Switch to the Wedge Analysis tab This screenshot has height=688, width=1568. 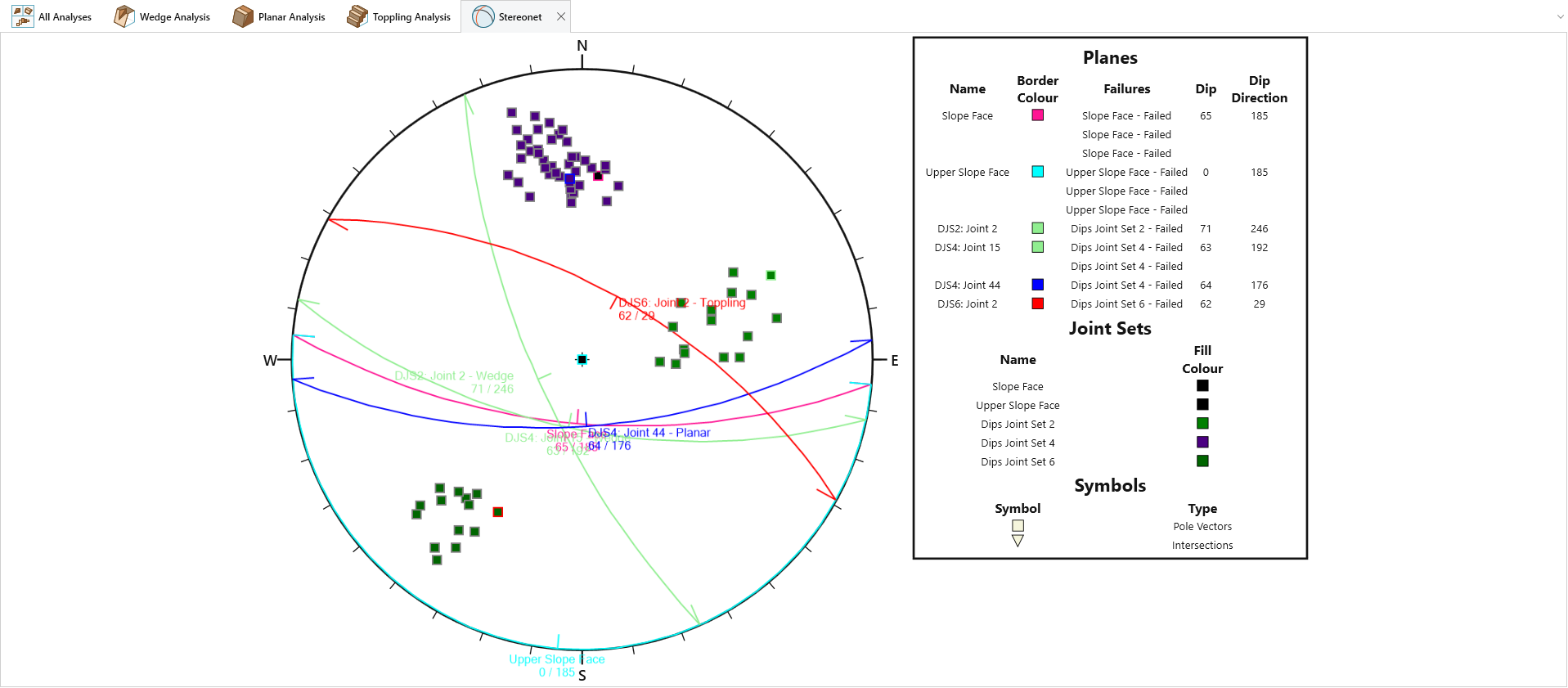pyautogui.click(x=162, y=16)
